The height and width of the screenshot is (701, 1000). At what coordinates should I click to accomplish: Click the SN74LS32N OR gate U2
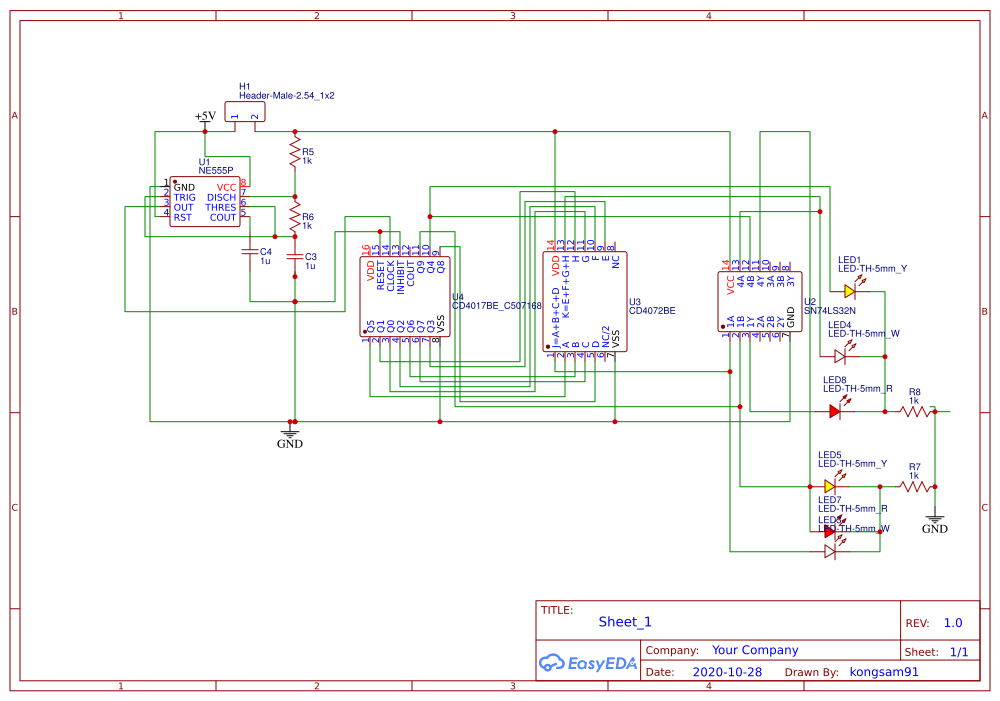coord(758,300)
